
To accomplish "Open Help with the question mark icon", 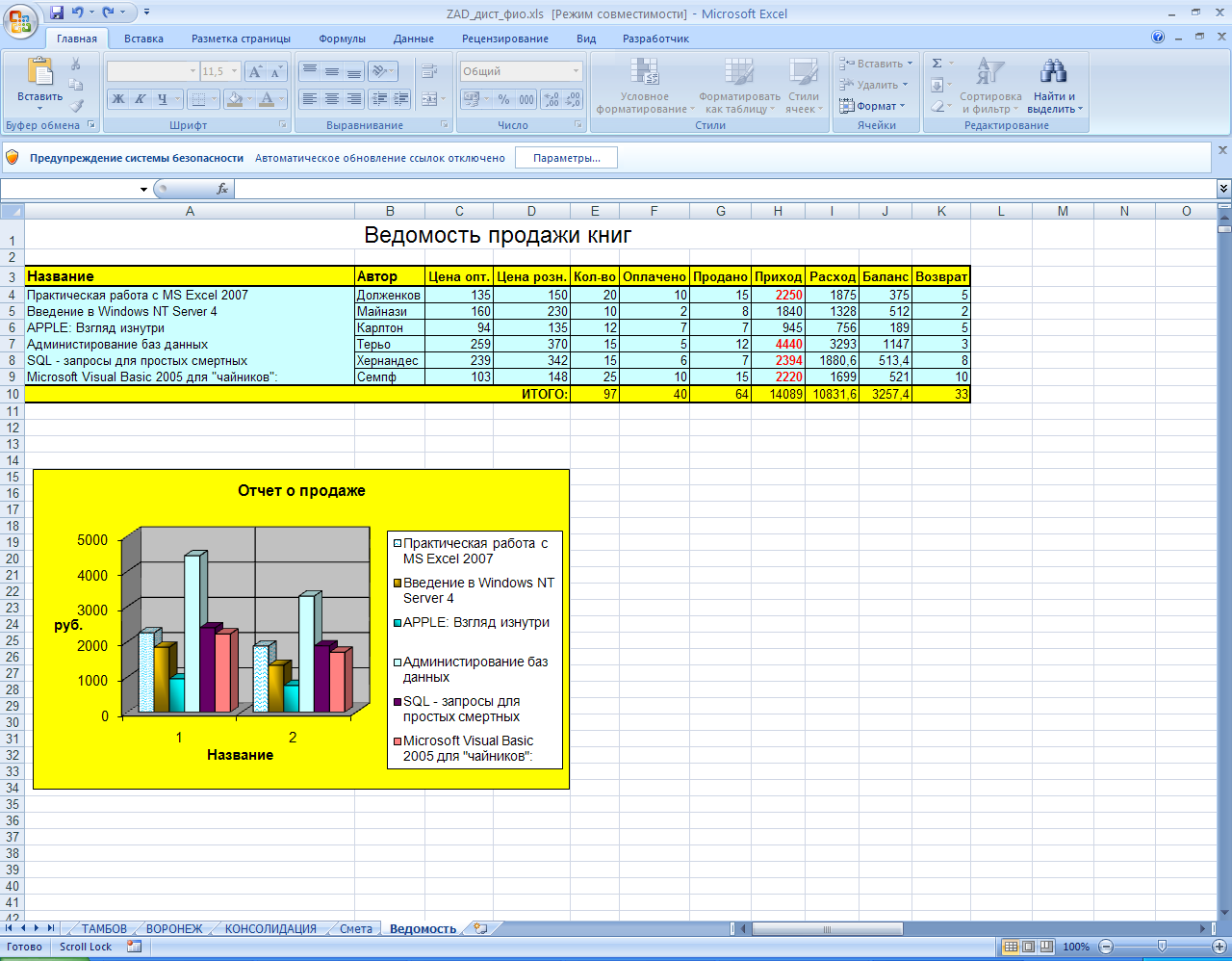I will click(x=1158, y=38).
